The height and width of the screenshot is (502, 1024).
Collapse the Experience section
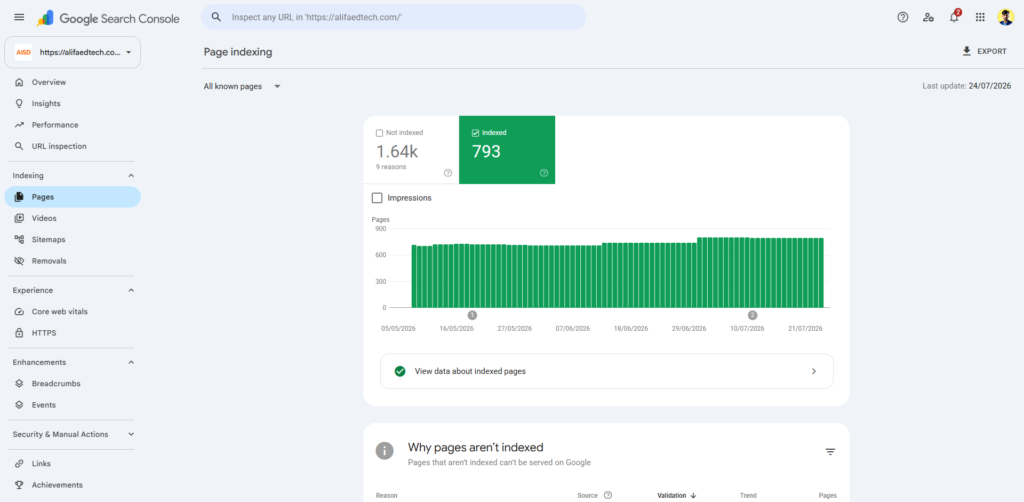(131, 290)
